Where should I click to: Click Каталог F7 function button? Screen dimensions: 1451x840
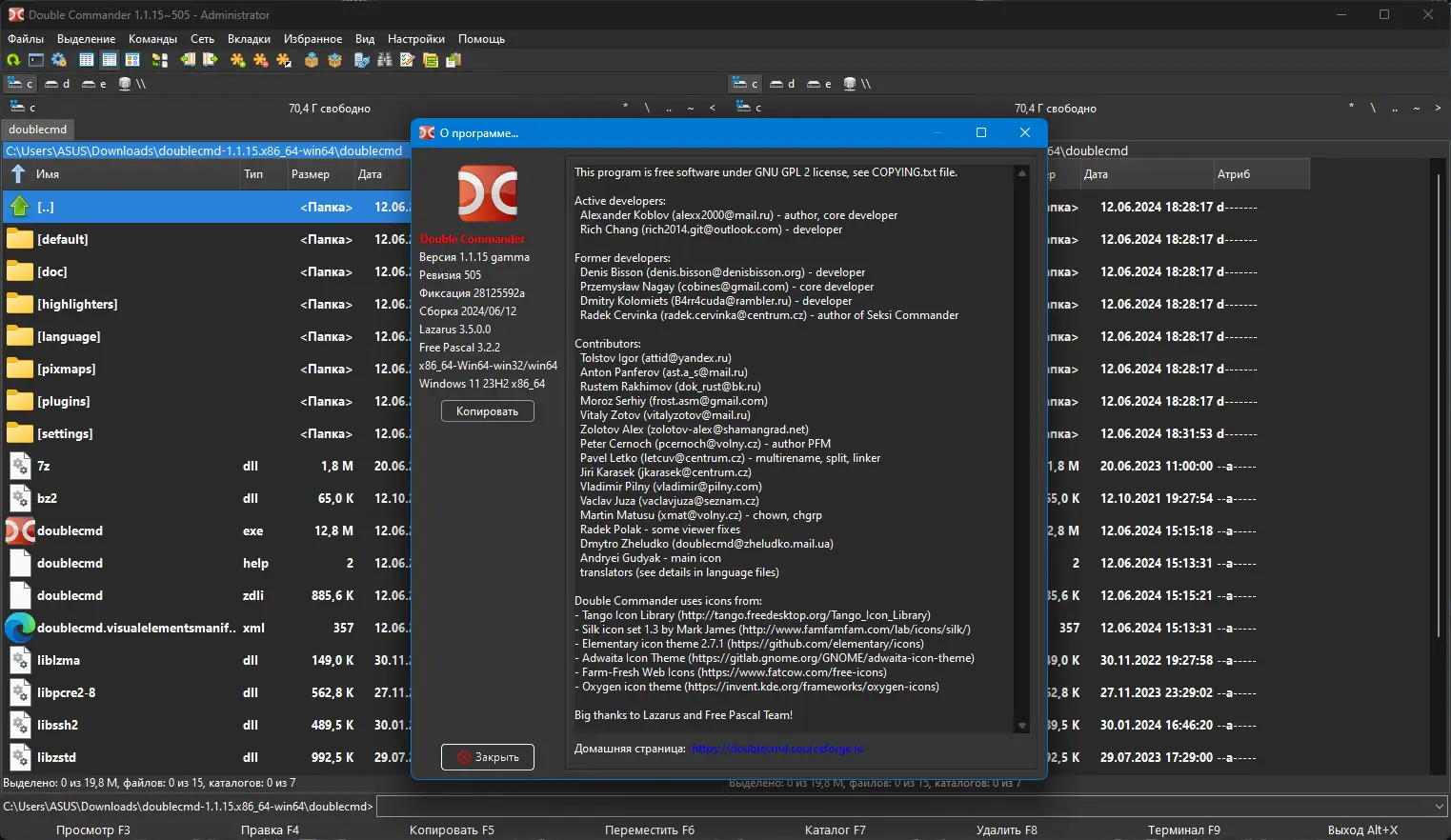pyautogui.click(x=836, y=830)
